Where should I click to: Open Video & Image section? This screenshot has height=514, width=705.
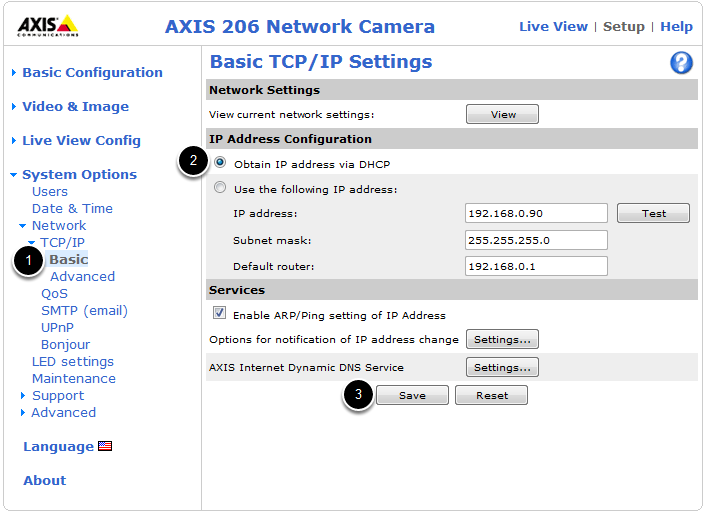76,107
